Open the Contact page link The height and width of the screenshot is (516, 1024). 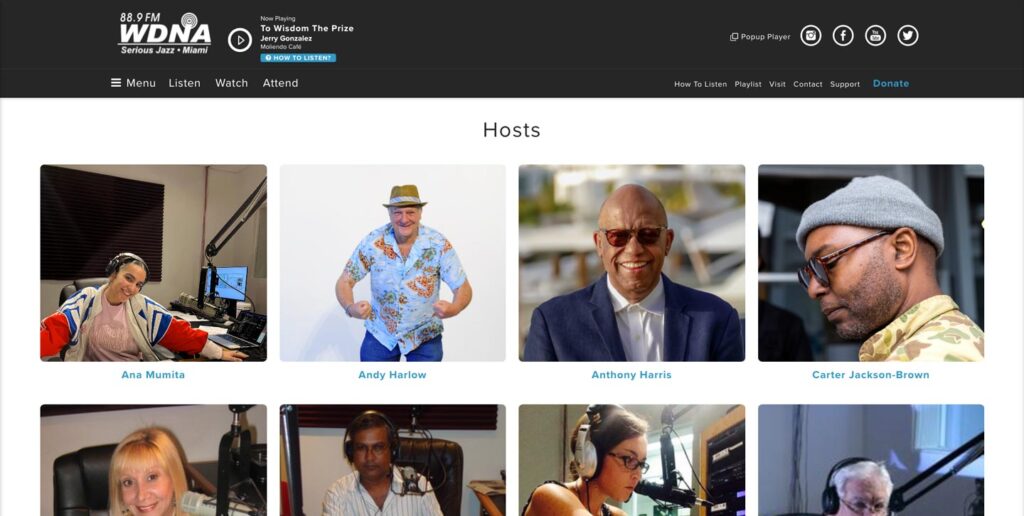[x=807, y=84]
